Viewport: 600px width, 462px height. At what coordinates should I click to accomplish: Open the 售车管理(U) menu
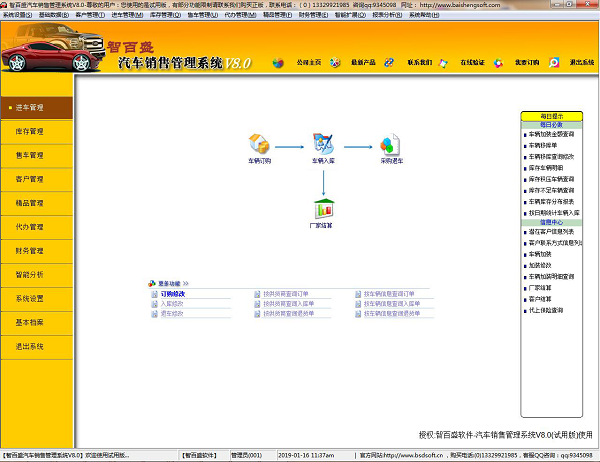[203, 15]
